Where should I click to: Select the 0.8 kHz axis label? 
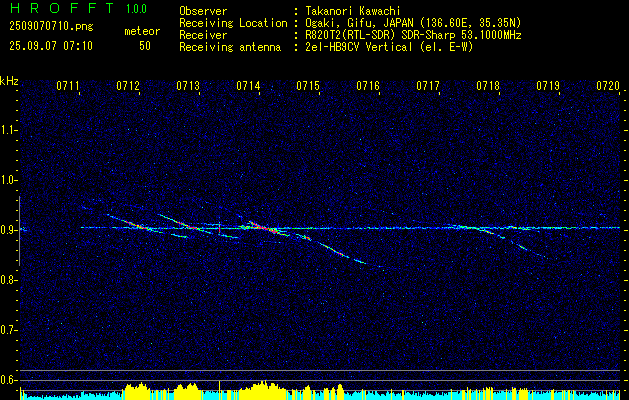click(x=8, y=280)
